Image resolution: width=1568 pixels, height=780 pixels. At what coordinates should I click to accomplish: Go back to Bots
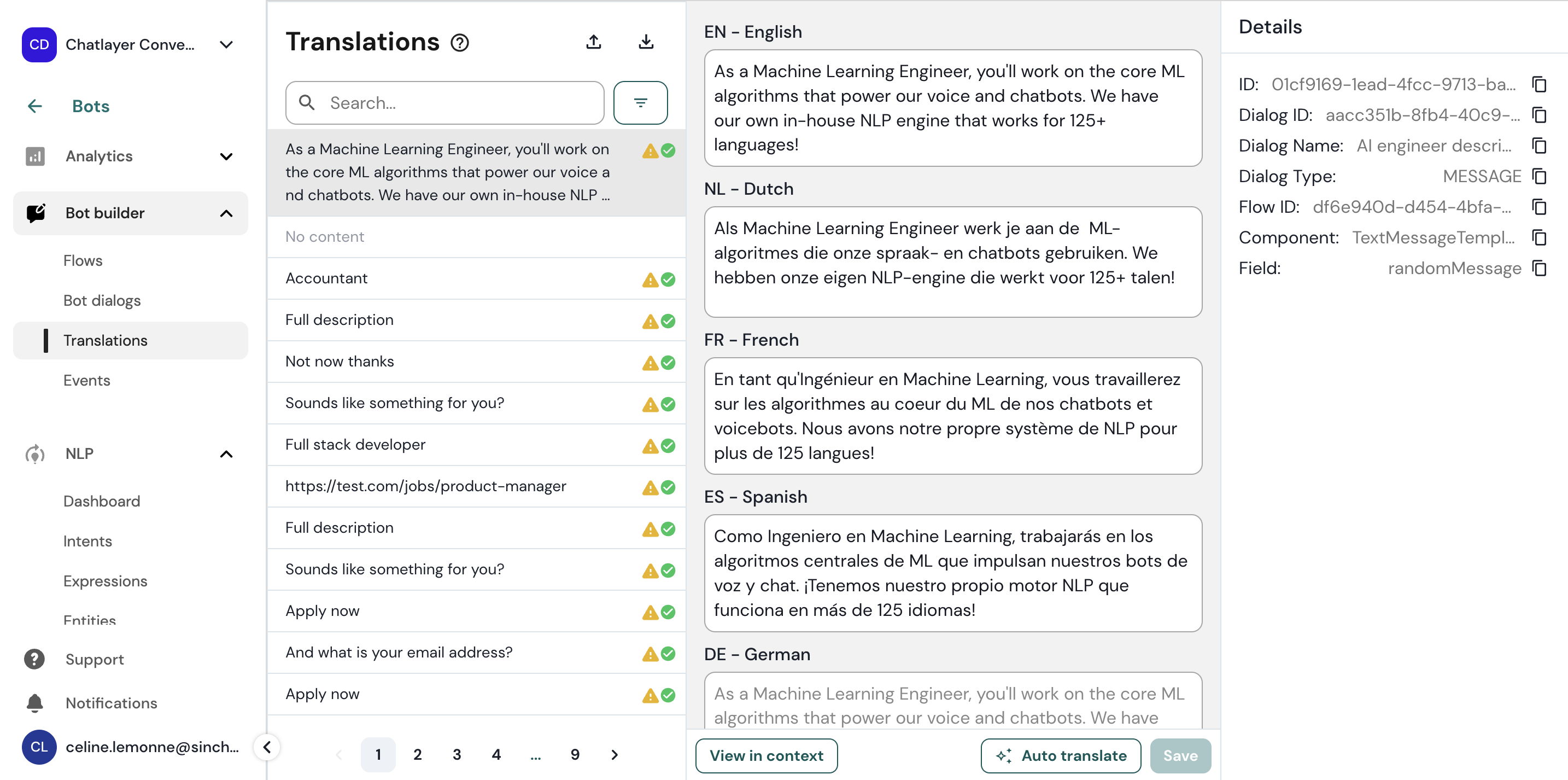click(34, 106)
